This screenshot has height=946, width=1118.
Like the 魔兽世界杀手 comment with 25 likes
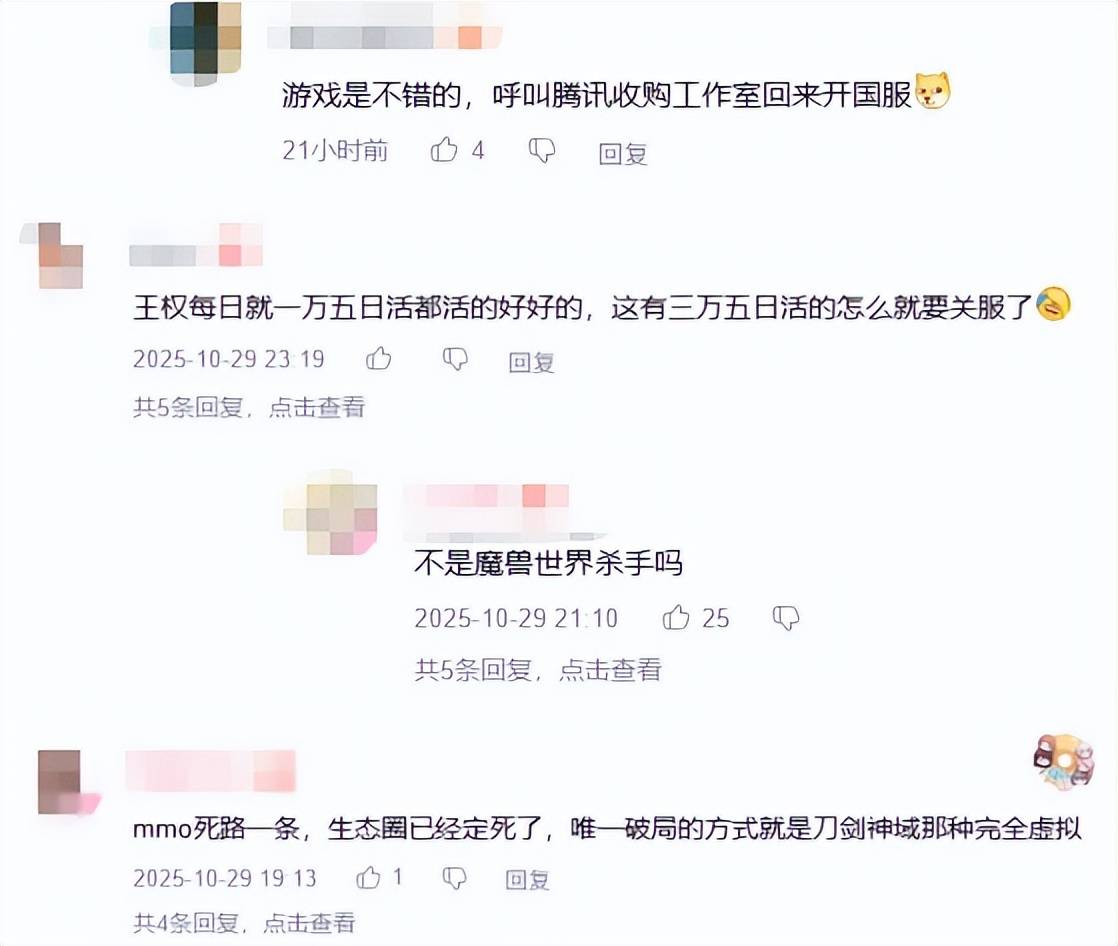676,617
